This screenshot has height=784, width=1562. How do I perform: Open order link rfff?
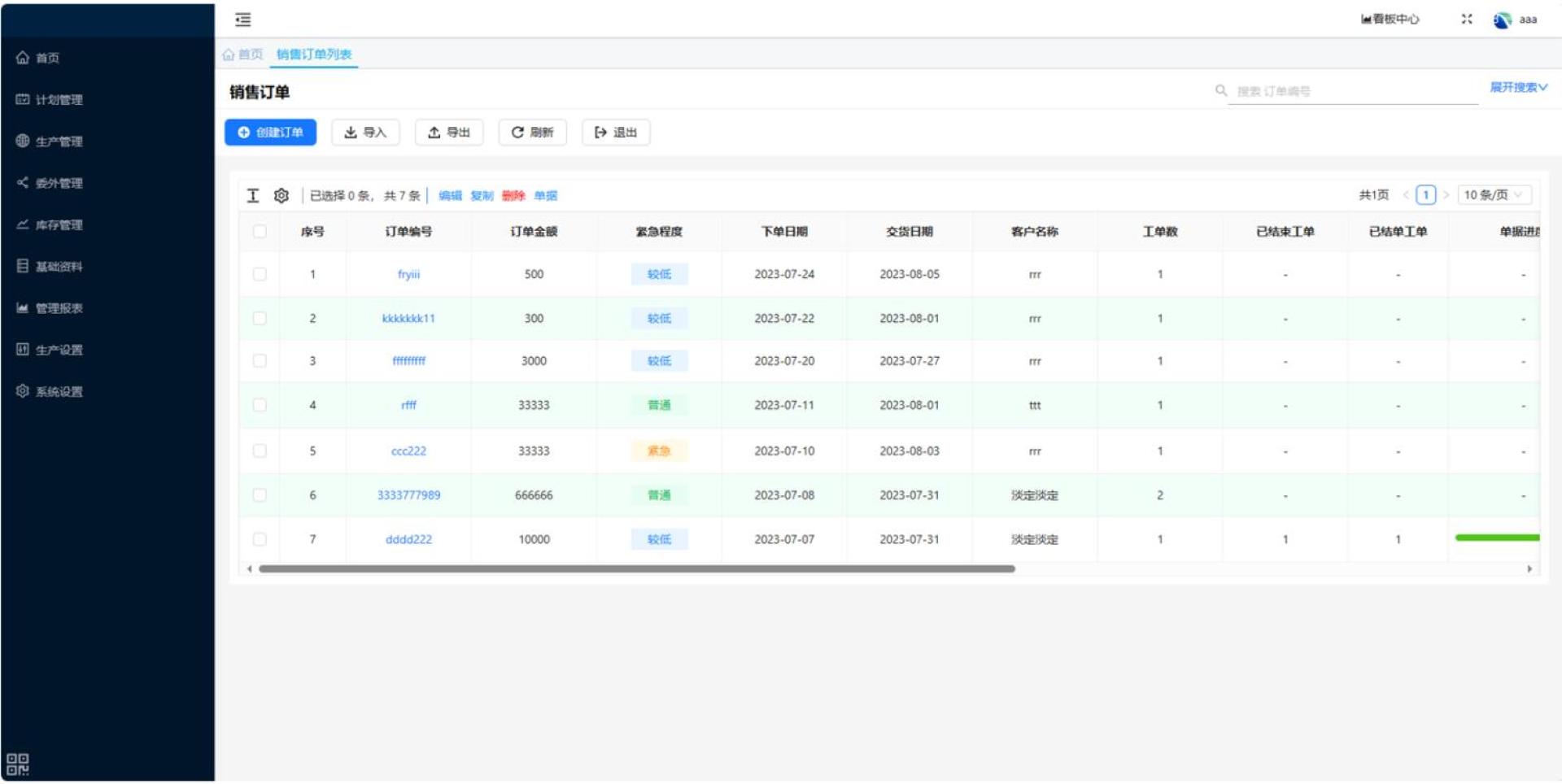(x=408, y=405)
